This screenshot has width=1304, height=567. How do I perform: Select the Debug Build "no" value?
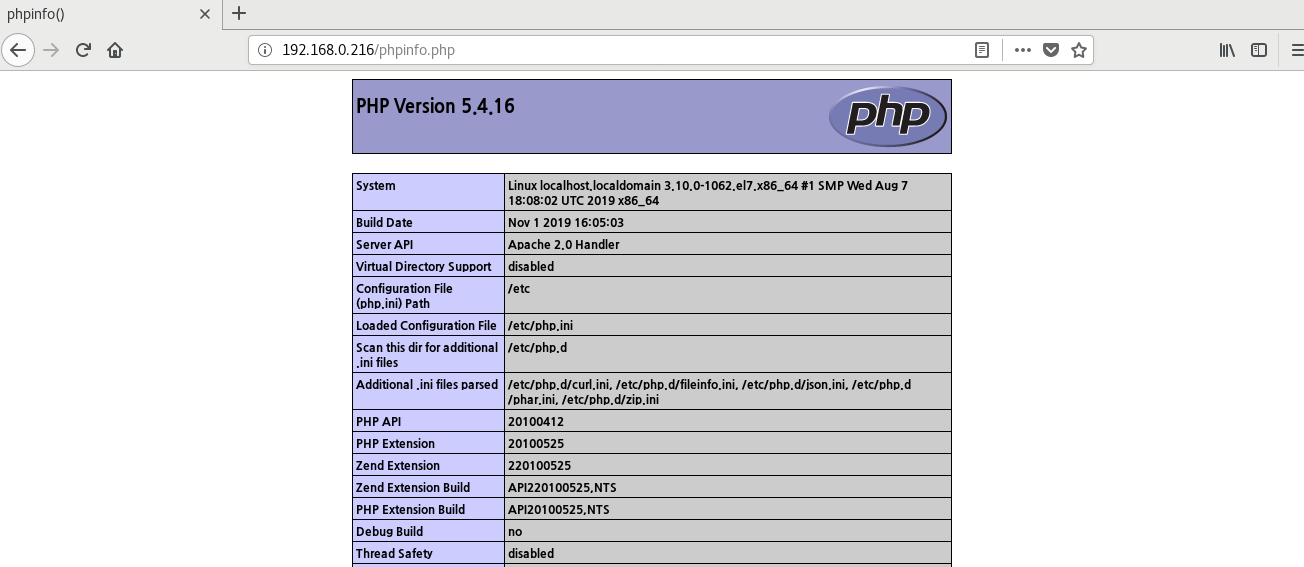(x=515, y=532)
